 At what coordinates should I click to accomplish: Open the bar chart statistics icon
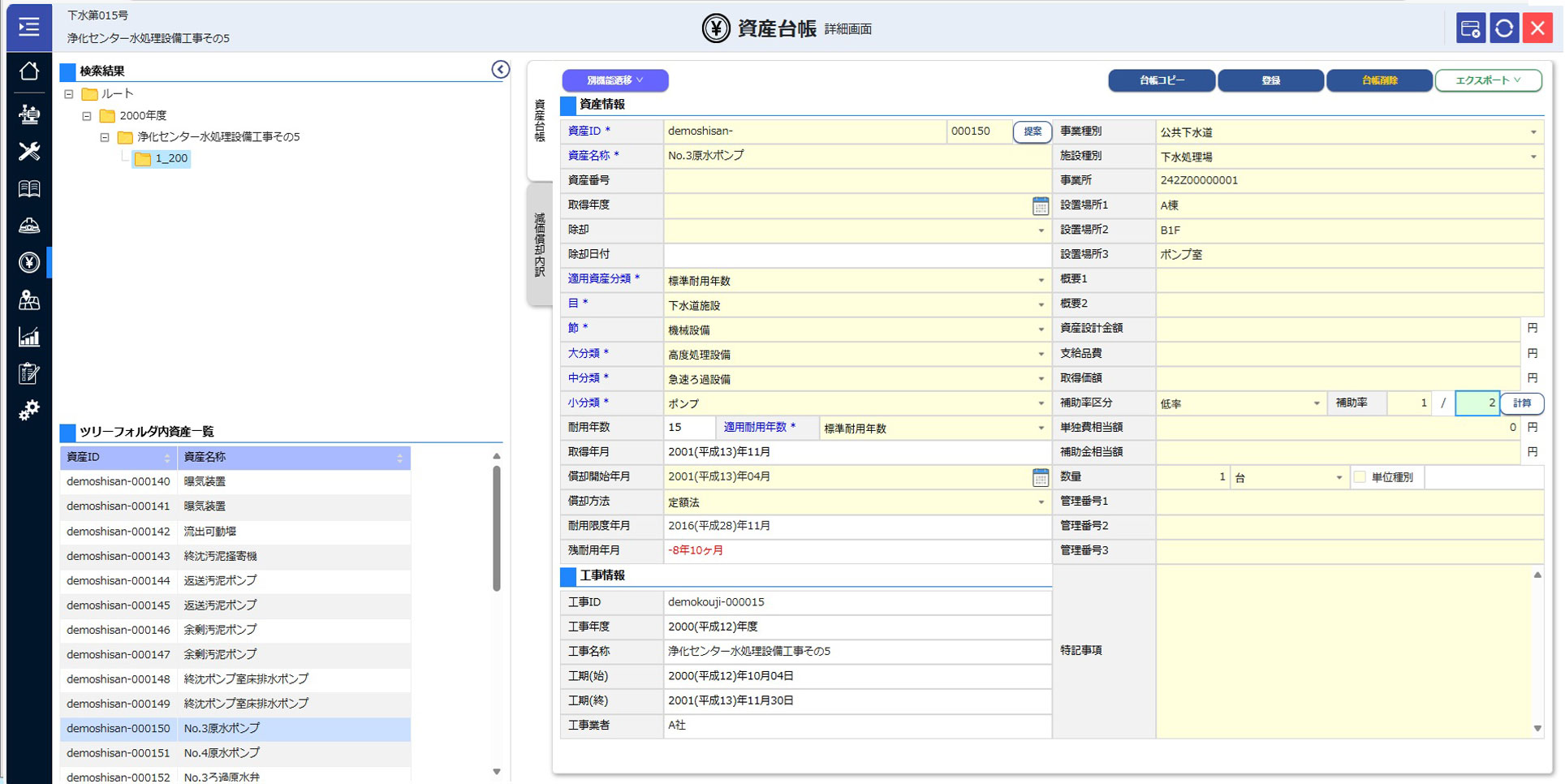coord(29,337)
